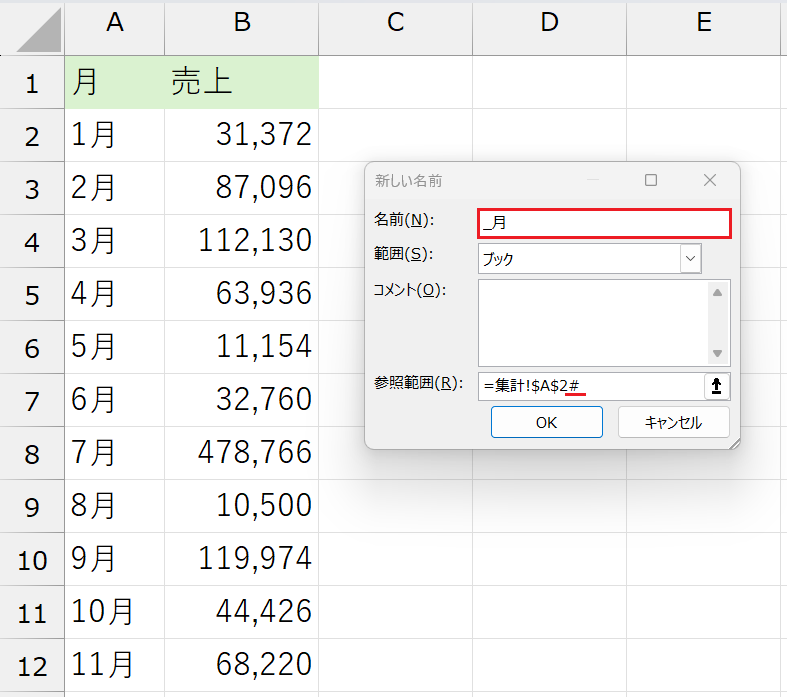This screenshot has height=697, width=787.
Task: Collapse the dialog using the reference range arrow icon
Action: tap(717, 386)
